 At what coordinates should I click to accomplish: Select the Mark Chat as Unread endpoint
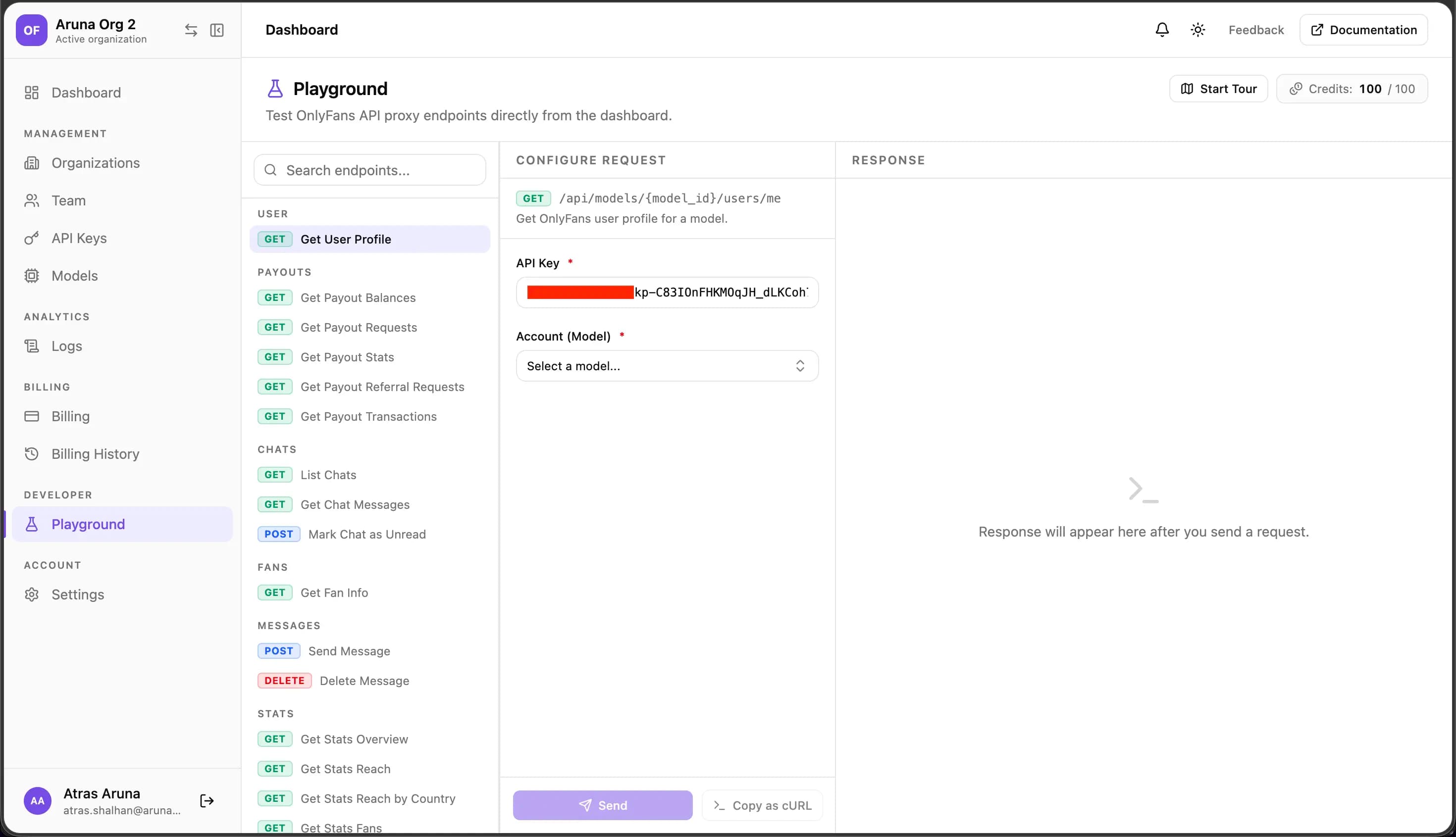point(370,535)
